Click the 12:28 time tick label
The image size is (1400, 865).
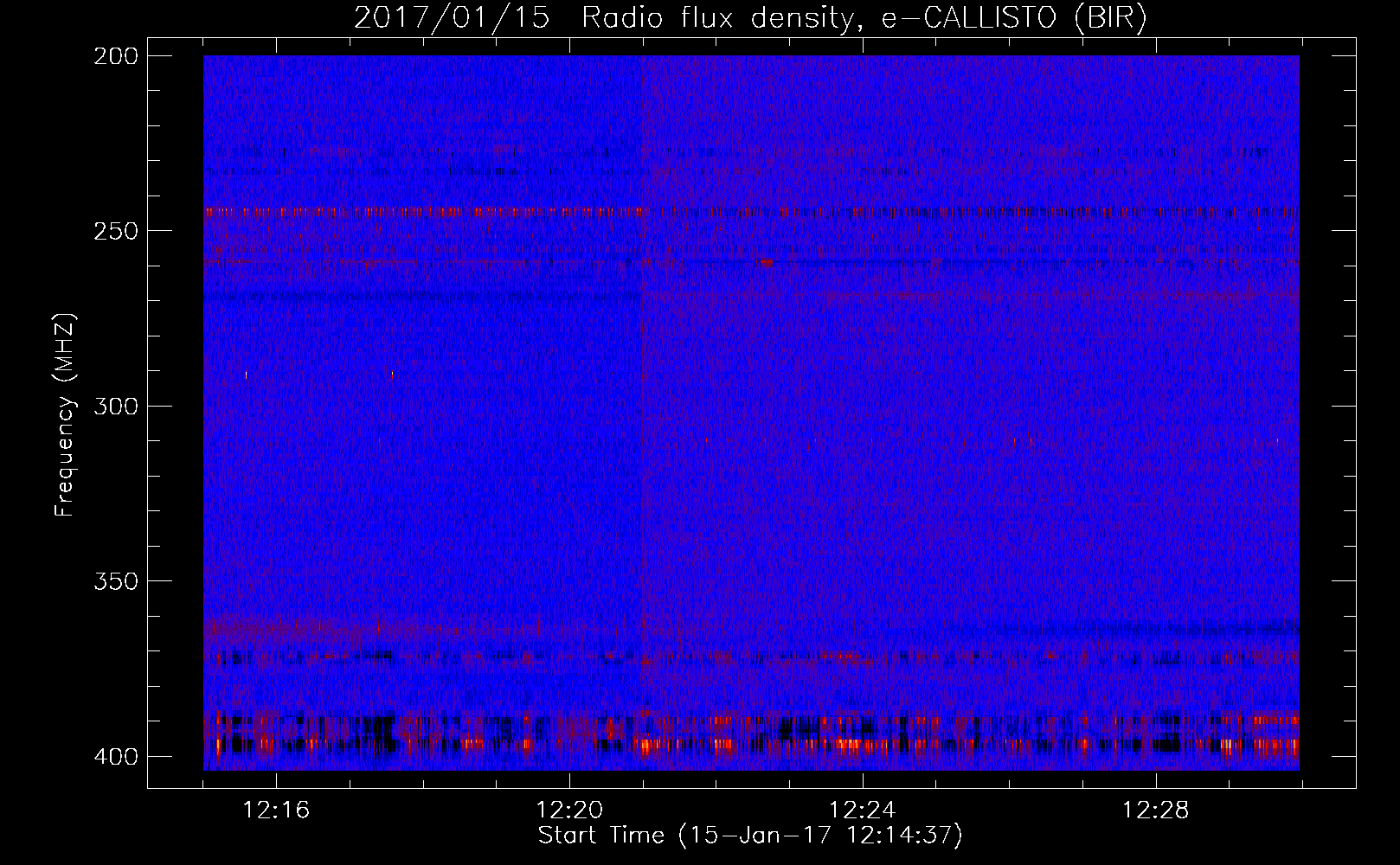[1156, 811]
